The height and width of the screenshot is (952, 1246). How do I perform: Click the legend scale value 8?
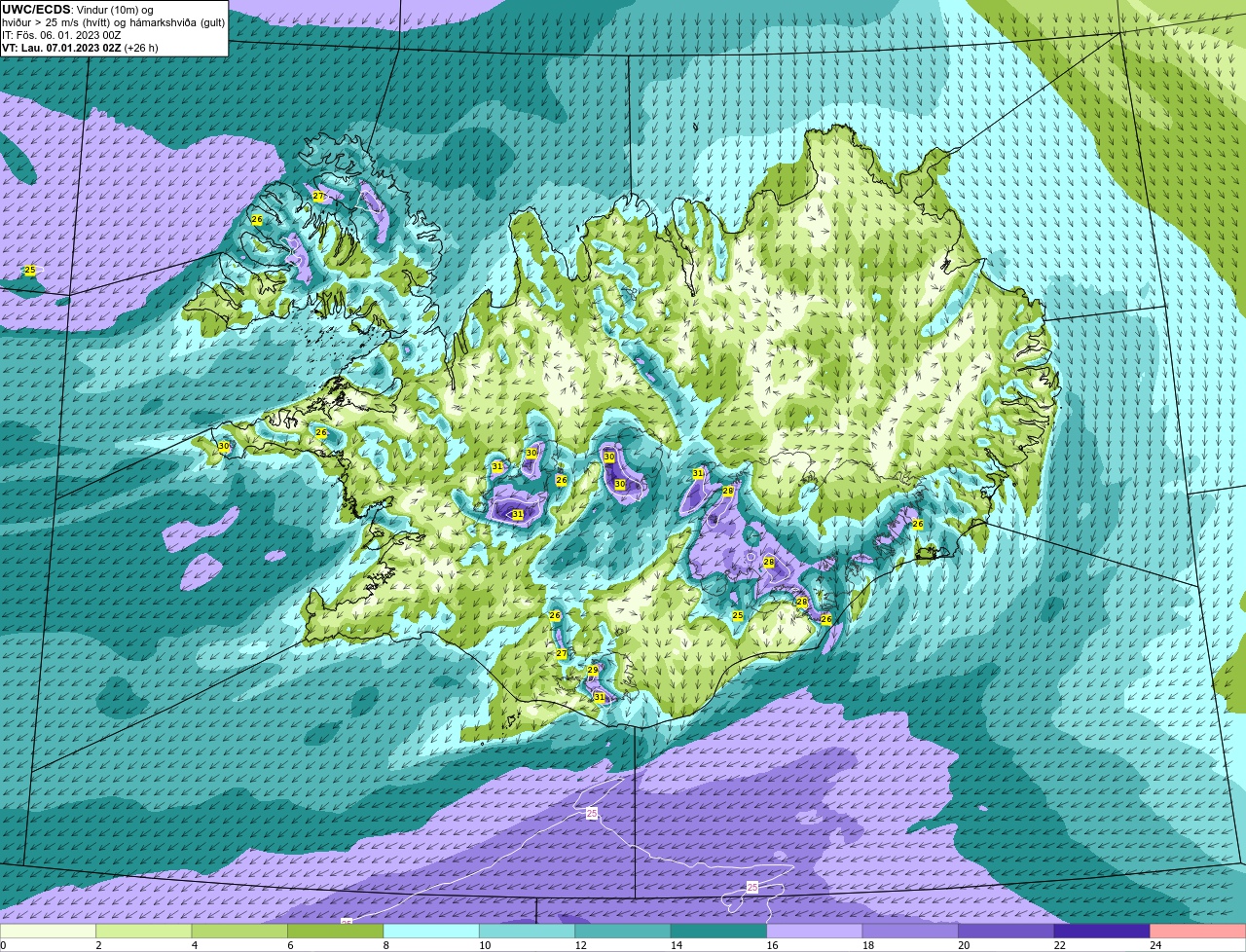[385, 945]
